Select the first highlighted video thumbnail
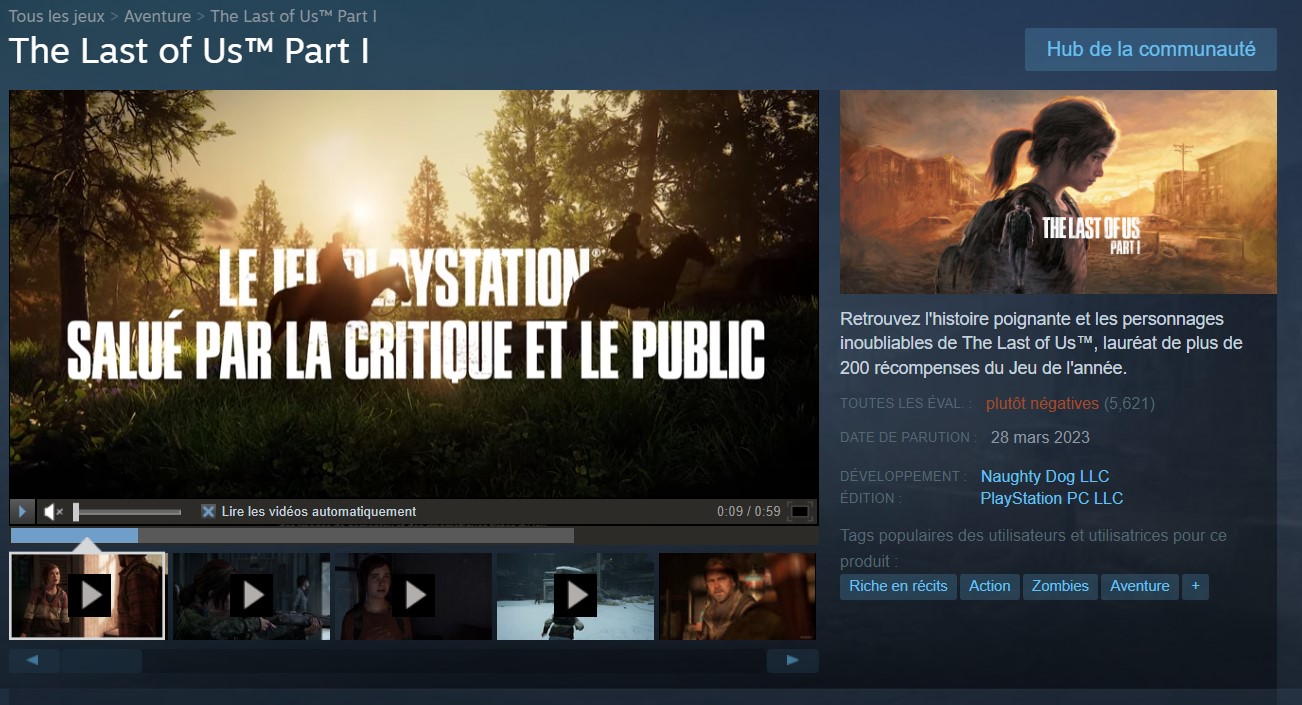This screenshot has width=1302, height=705. click(x=87, y=596)
